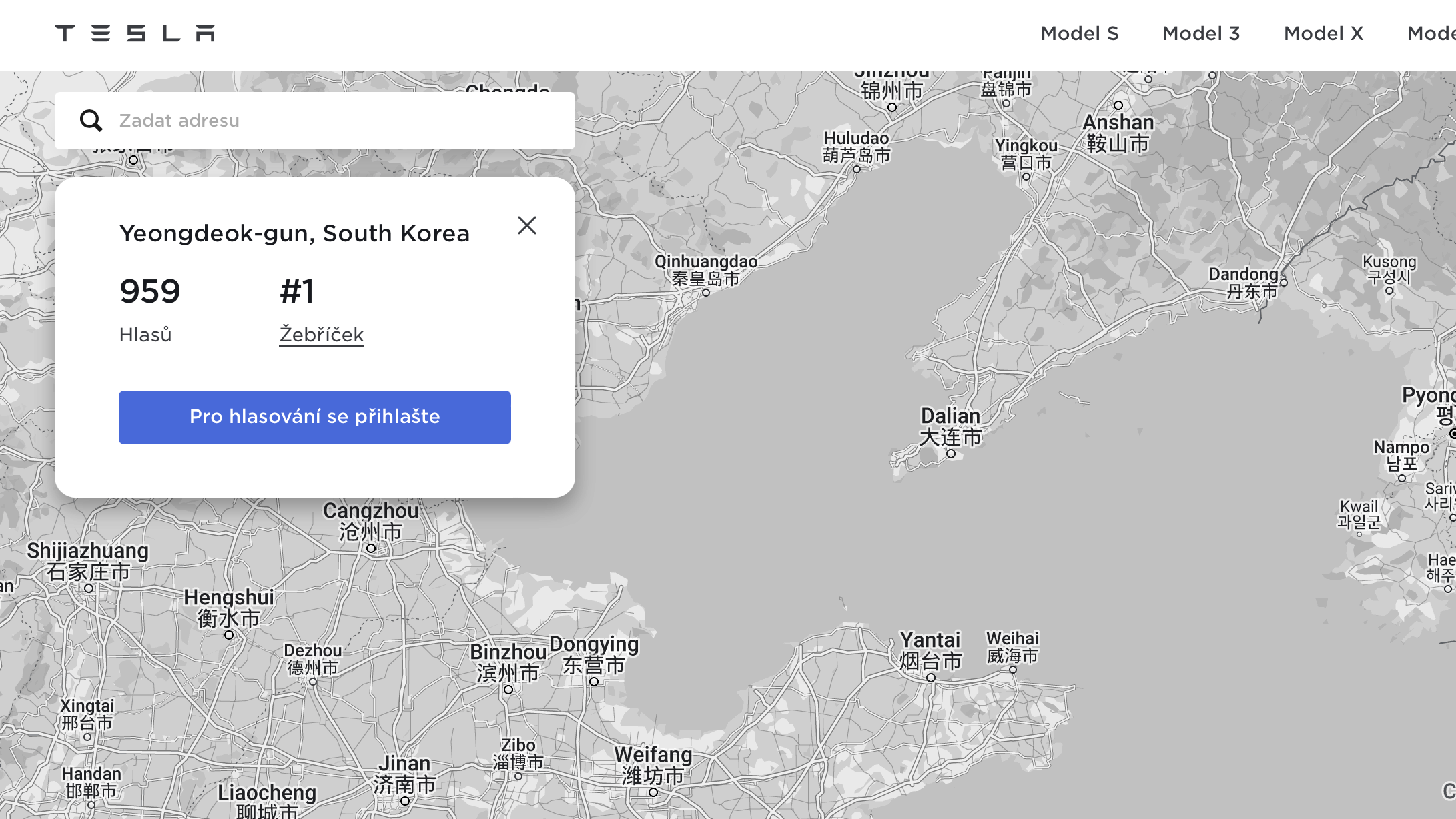
Task: Open the Model X menu item
Action: [1323, 33]
